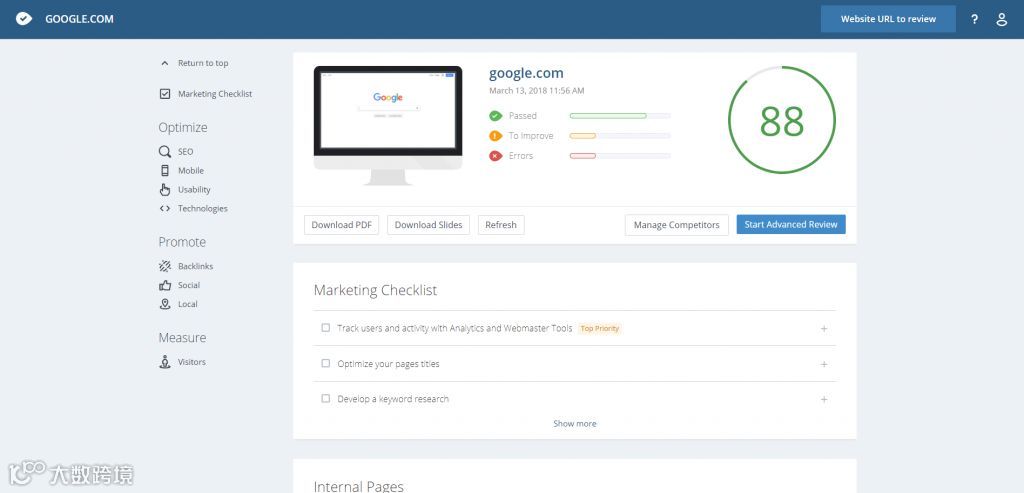Click the red Errors cross icon
Image resolution: width=1024 pixels, height=493 pixels.
pyautogui.click(x=496, y=156)
